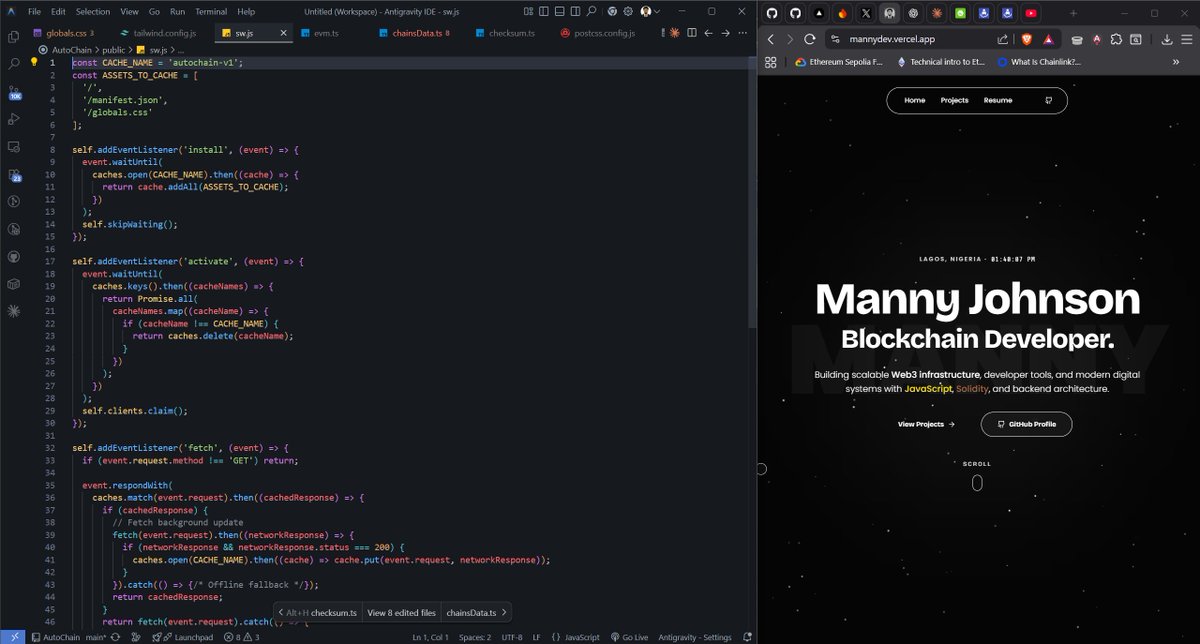Click the GitHub Profile button
The width and height of the screenshot is (1200, 644).
click(x=1026, y=424)
